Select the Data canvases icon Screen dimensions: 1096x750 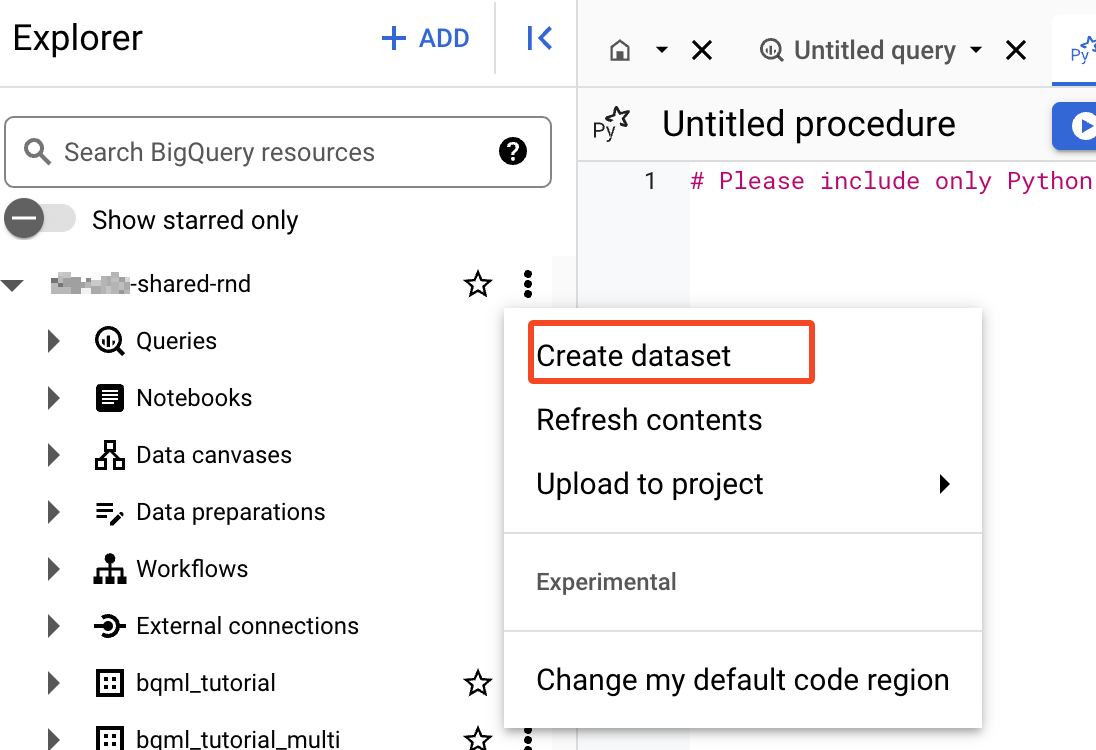coord(109,454)
